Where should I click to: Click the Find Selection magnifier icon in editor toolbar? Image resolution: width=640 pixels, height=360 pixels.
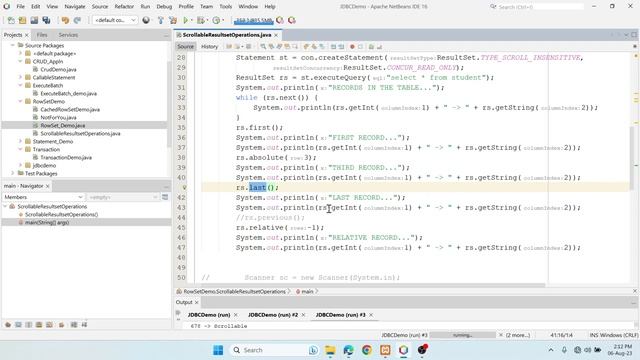pyautogui.click(x=263, y=47)
